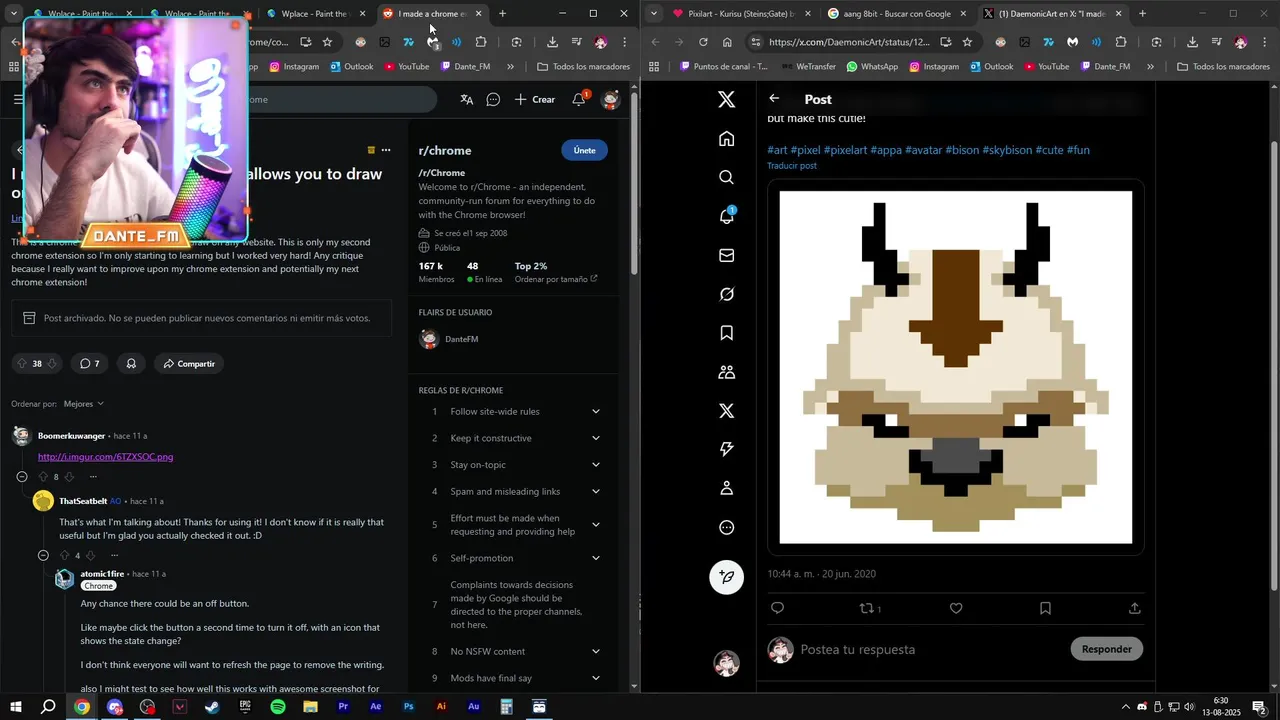Image resolution: width=1280 pixels, height=720 pixels.
Task: Like the Appa pixel art tweet
Action: pos(956,608)
